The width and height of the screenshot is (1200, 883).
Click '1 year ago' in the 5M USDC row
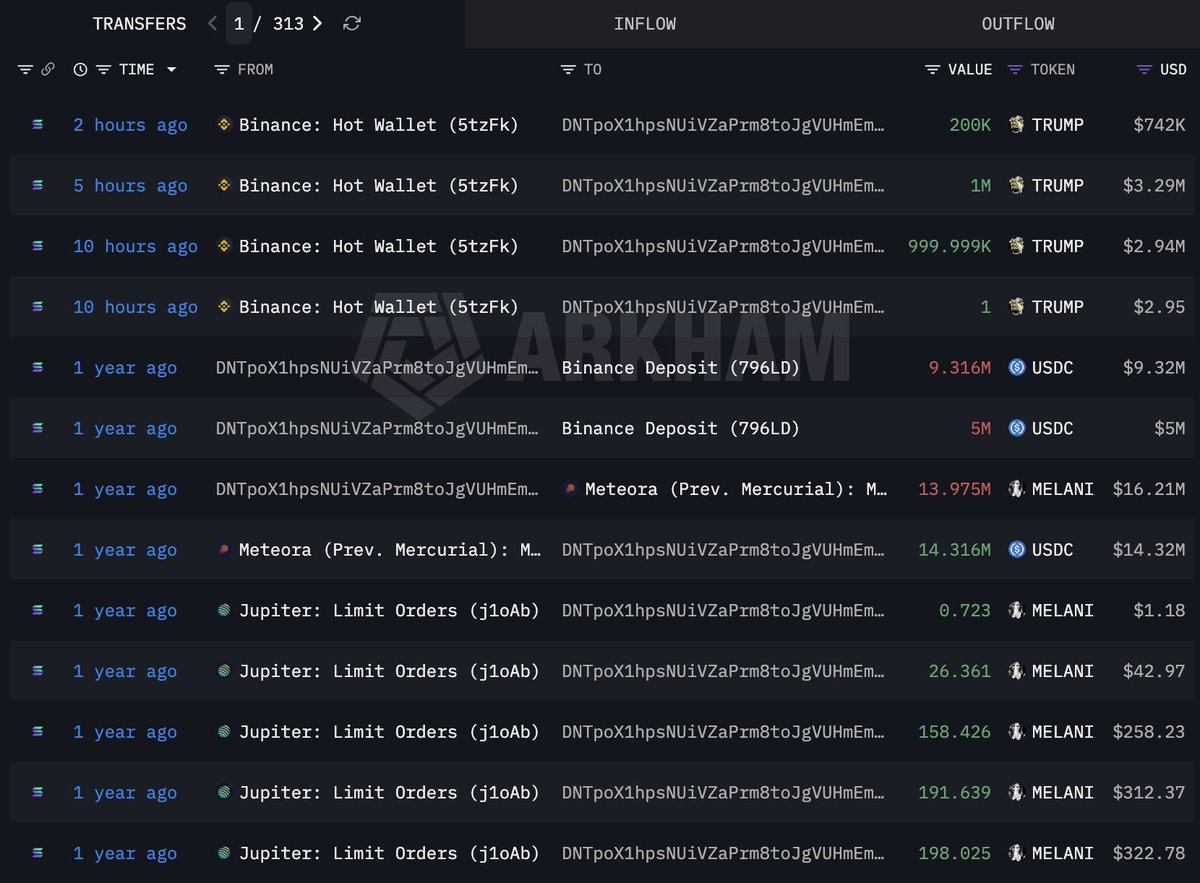[125, 428]
